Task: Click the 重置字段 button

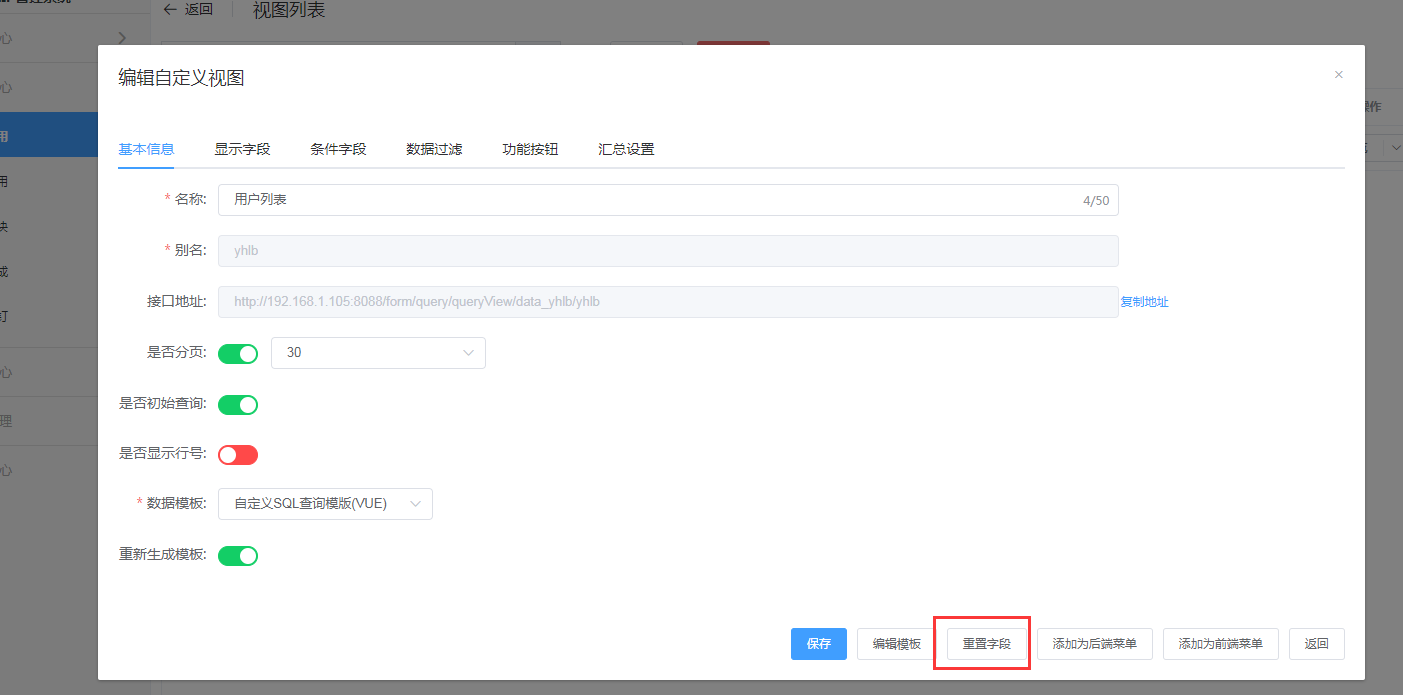Action: tap(987, 644)
